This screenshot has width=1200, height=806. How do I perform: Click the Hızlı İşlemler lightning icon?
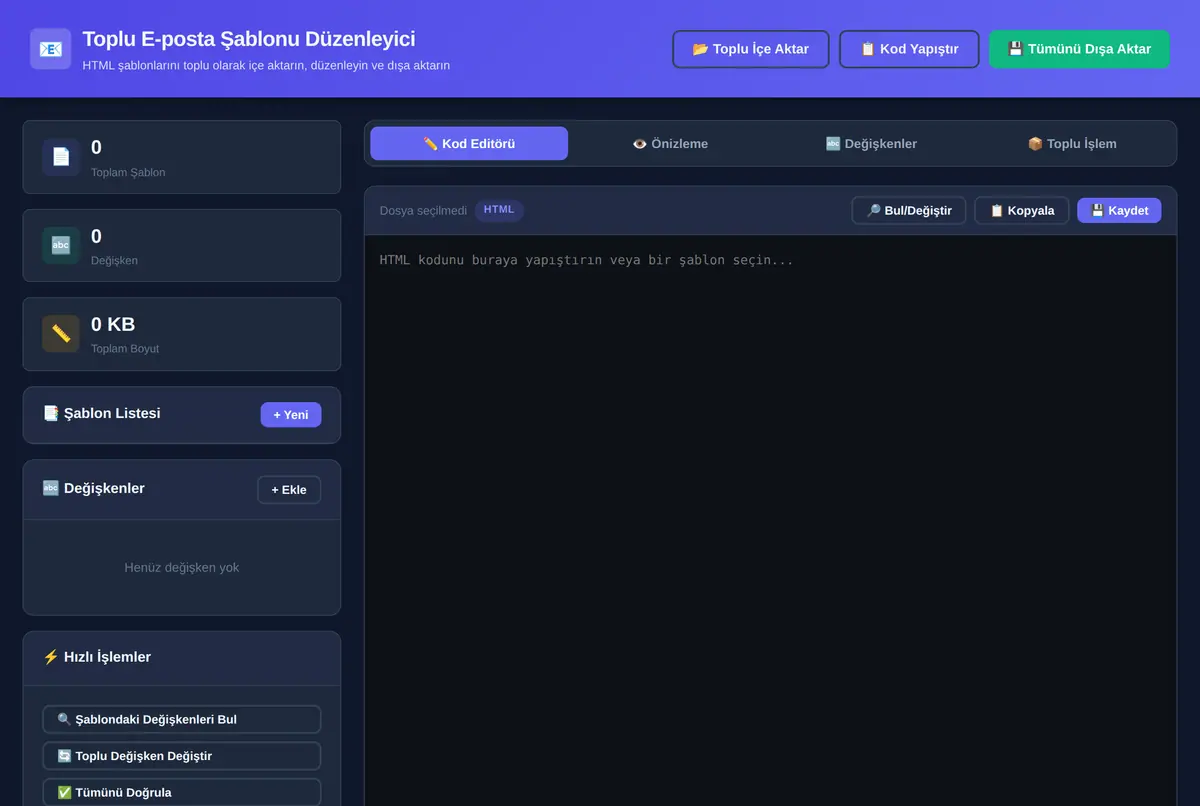pos(51,657)
